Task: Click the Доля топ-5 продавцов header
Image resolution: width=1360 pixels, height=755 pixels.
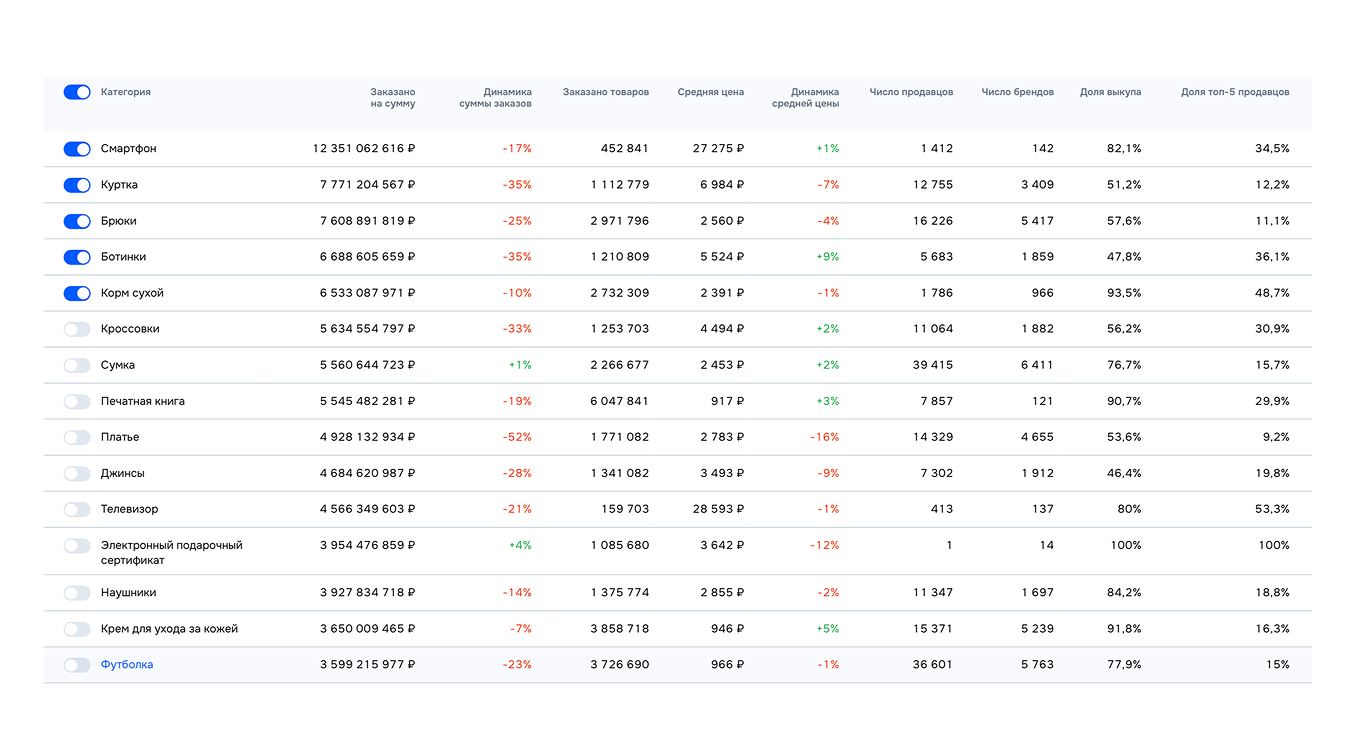Action: (x=1234, y=92)
